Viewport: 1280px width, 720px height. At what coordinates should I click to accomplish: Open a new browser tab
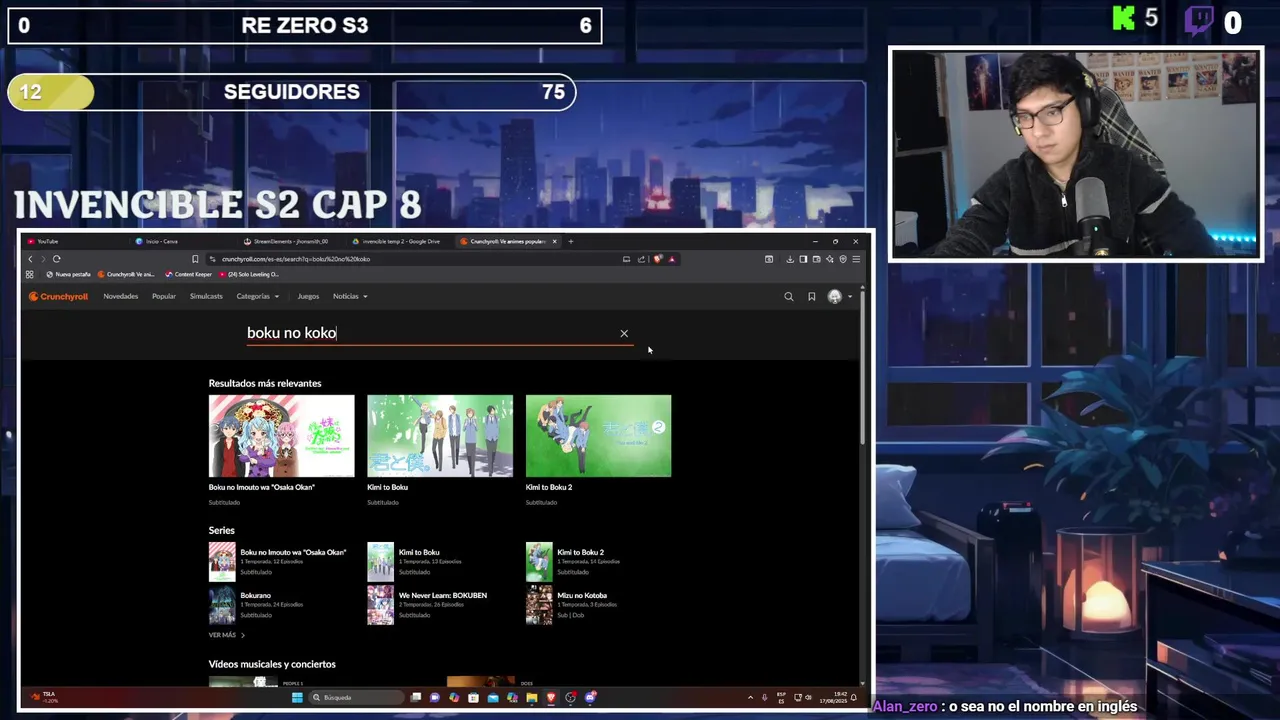[x=570, y=241]
